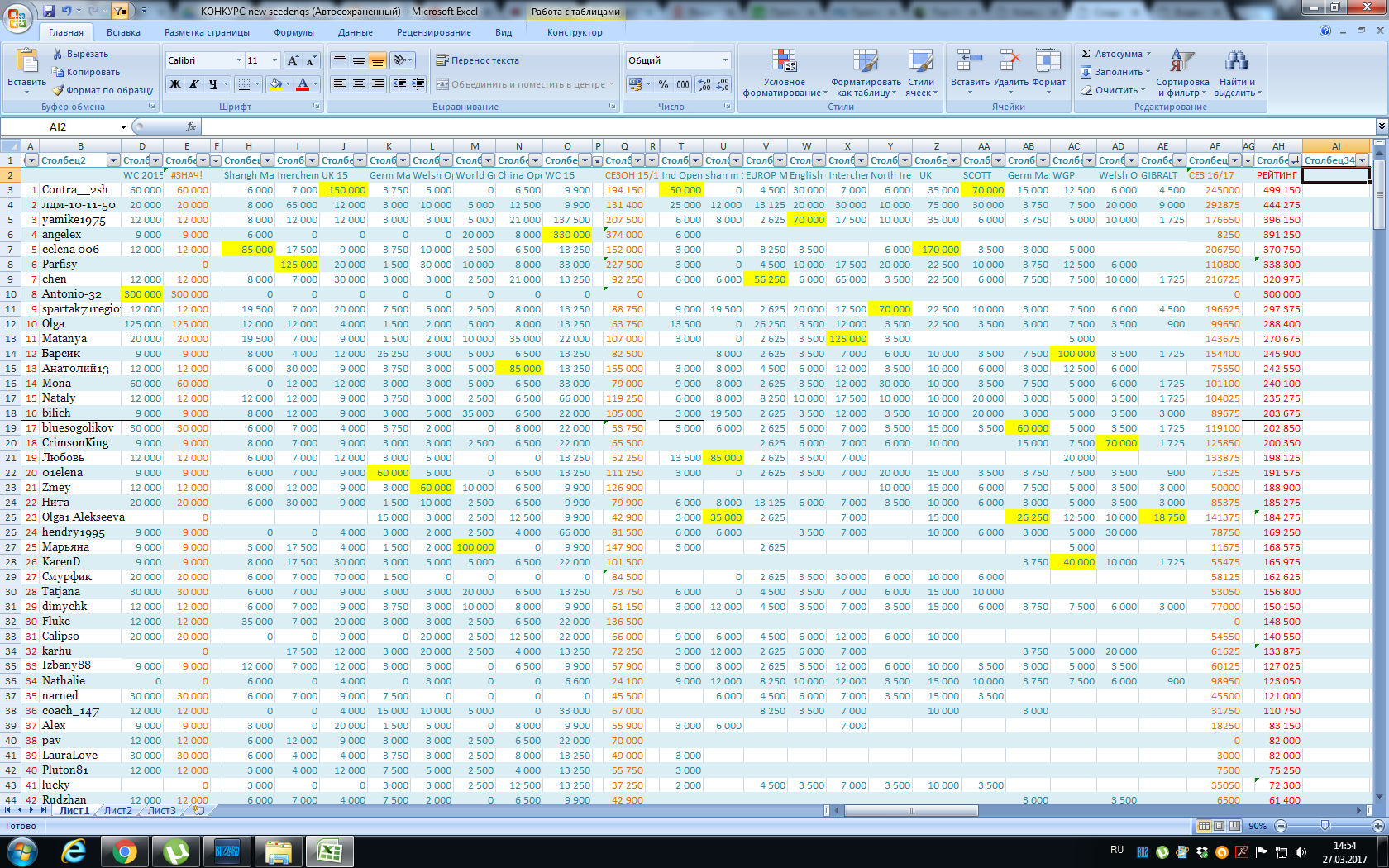Switch to the Формулы ribbon tab
1389x868 pixels.
pyautogui.click(x=294, y=32)
